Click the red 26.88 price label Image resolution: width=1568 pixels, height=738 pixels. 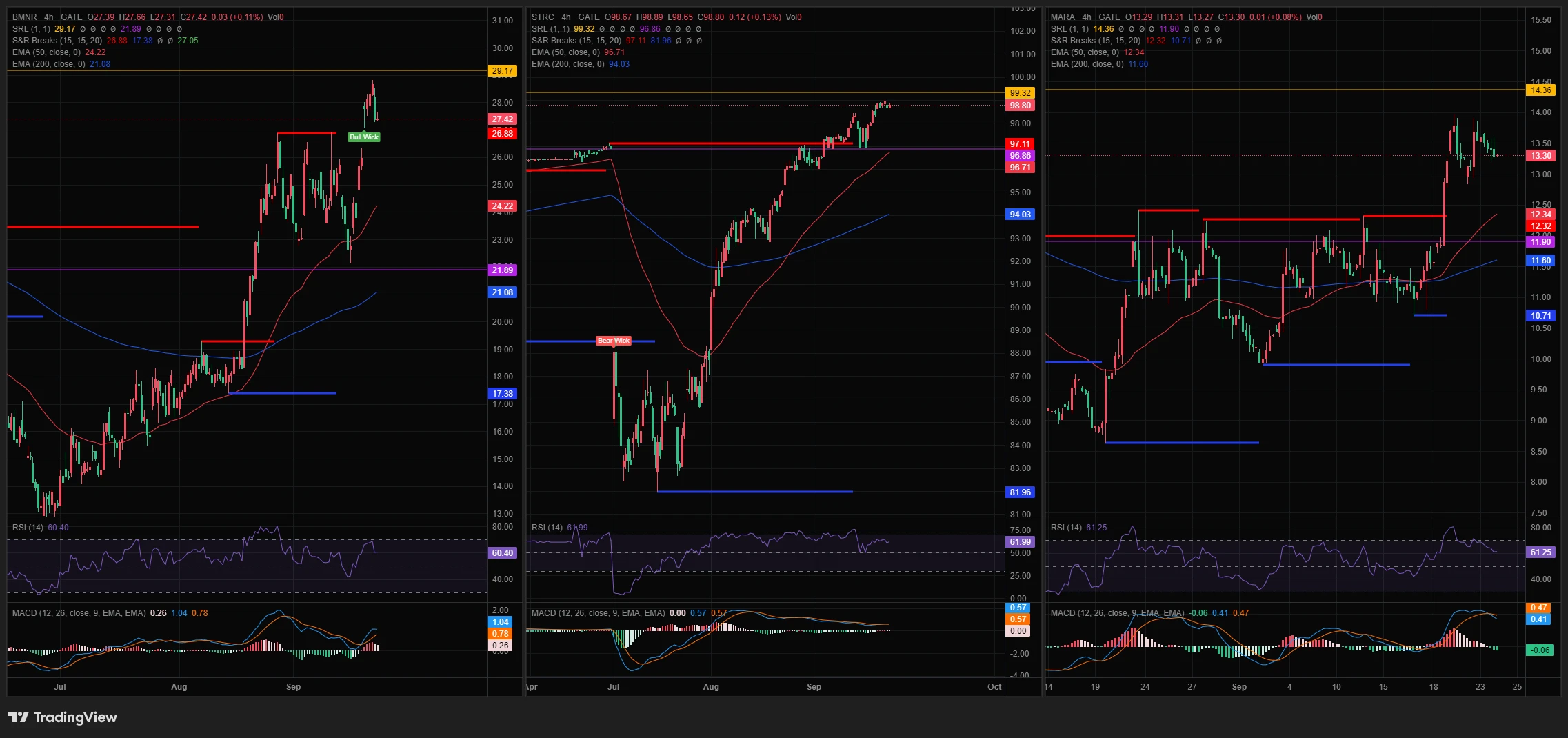503,134
